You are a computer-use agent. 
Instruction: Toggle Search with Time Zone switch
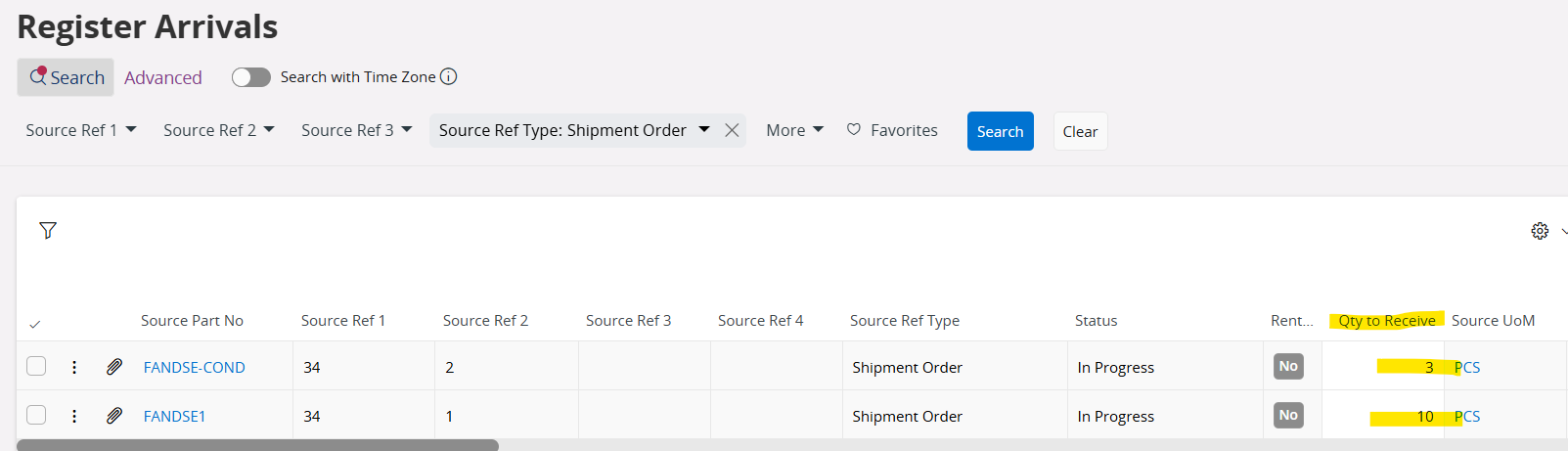pyautogui.click(x=251, y=77)
